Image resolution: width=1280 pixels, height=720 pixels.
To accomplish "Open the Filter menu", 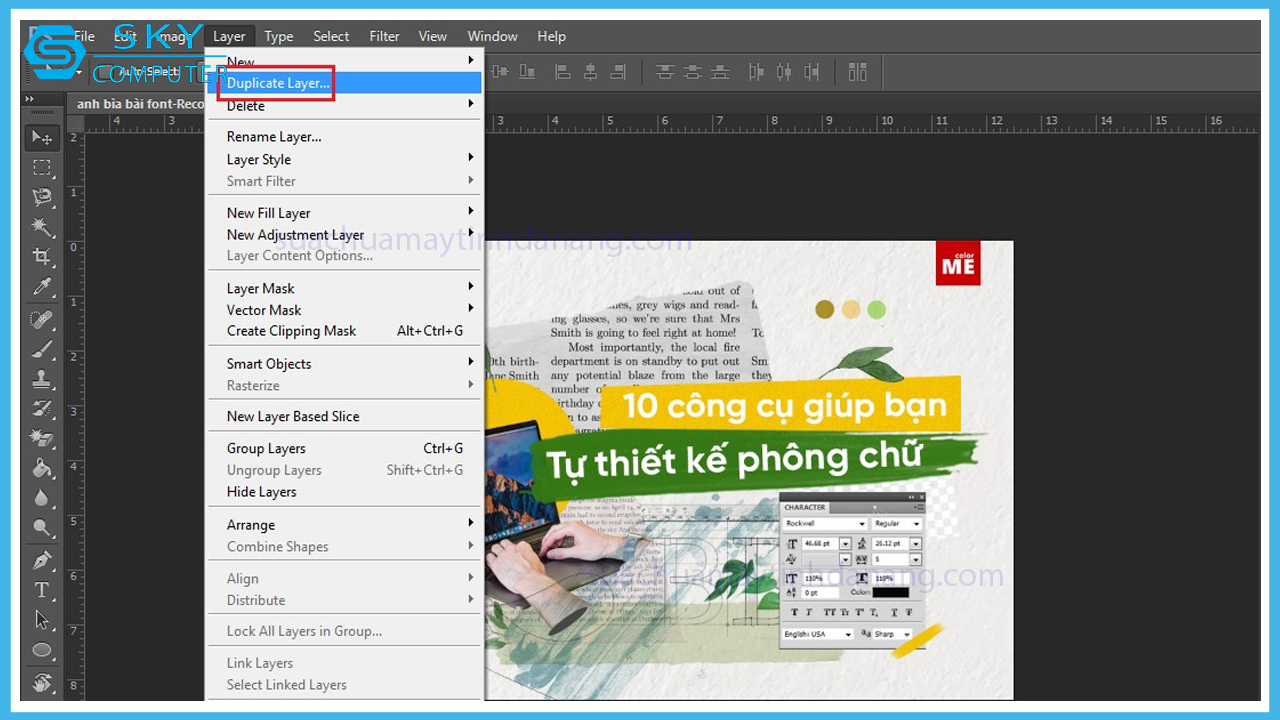I will pyautogui.click(x=384, y=36).
